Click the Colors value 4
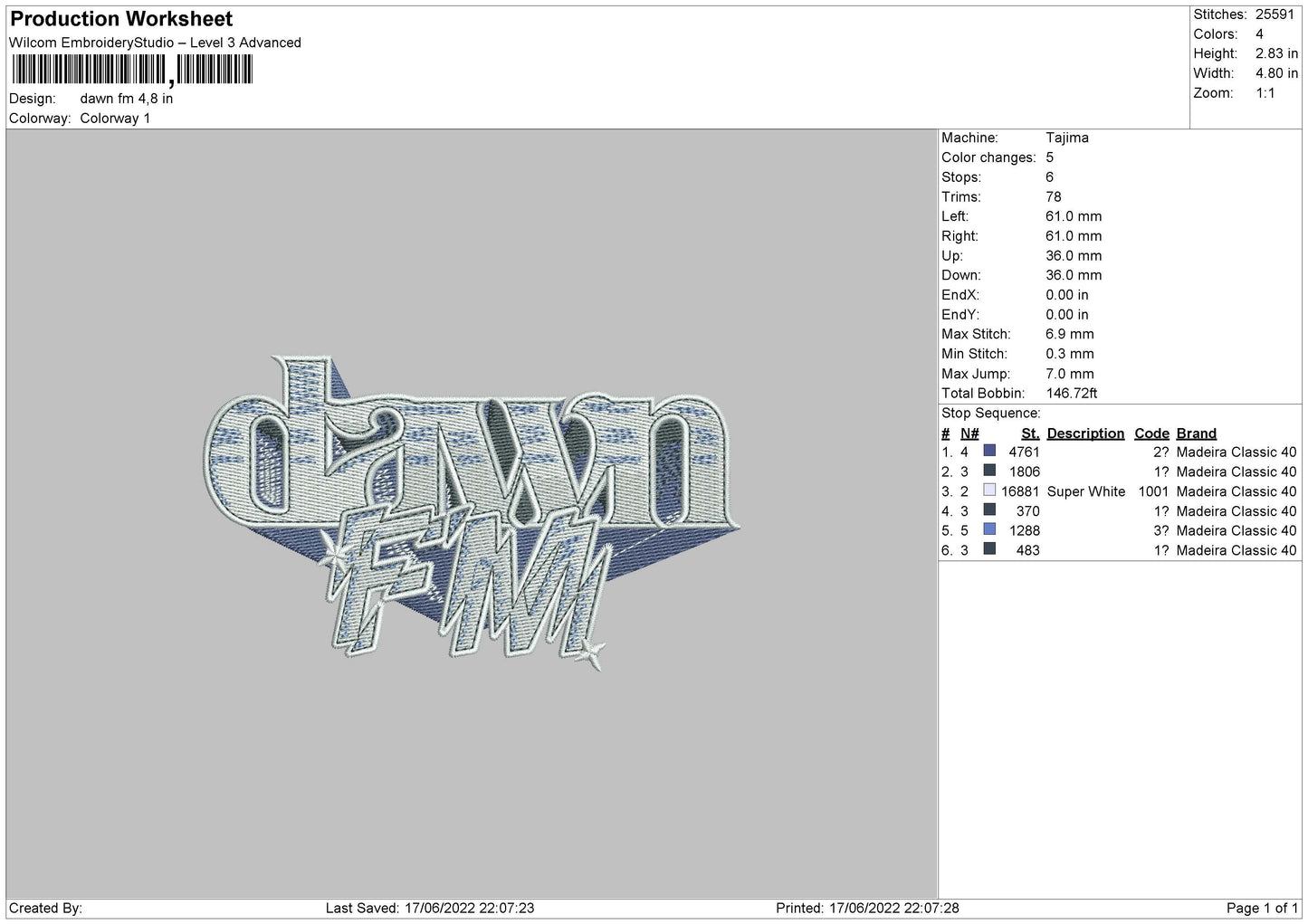 pos(1259,34)
